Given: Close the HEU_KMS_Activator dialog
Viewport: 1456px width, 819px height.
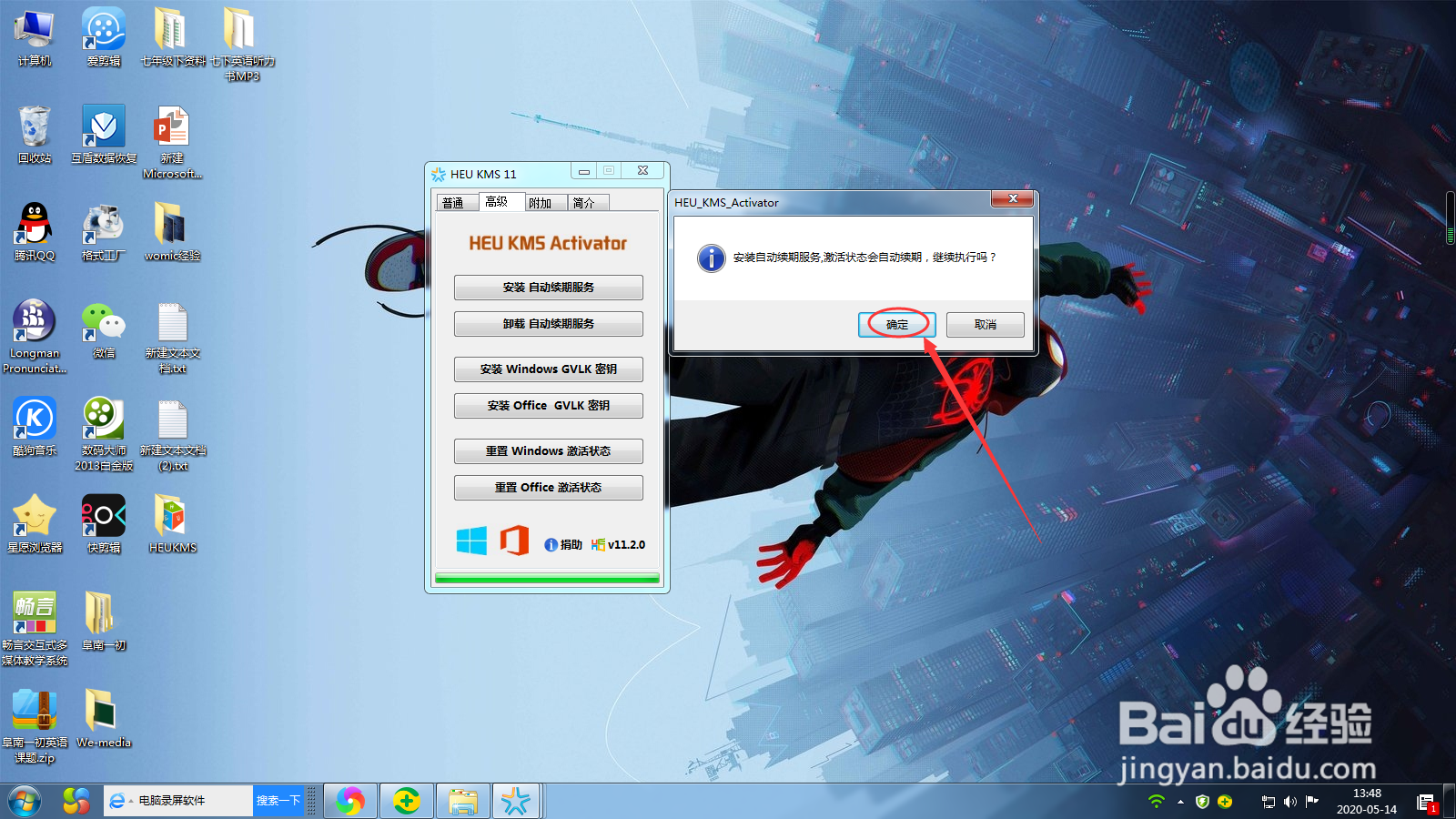Looking at the screenshot, I should 1012,198.
